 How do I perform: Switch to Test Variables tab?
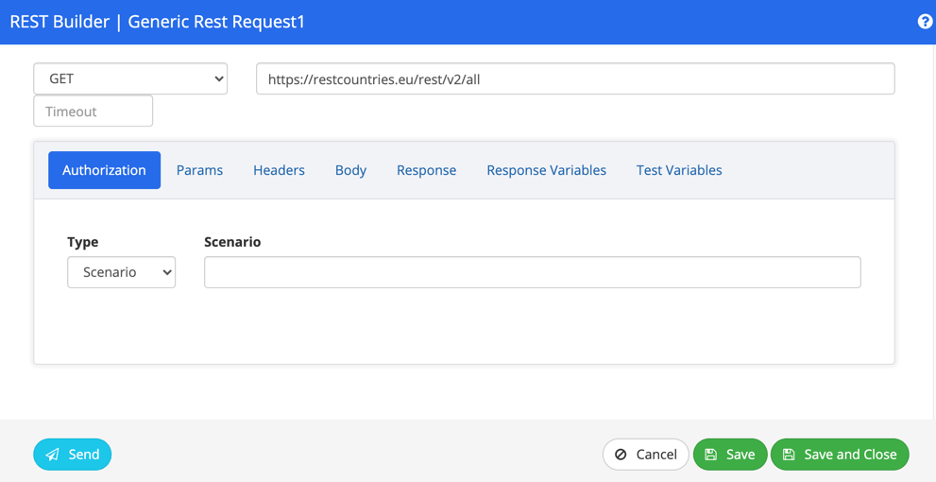point(679,170)
